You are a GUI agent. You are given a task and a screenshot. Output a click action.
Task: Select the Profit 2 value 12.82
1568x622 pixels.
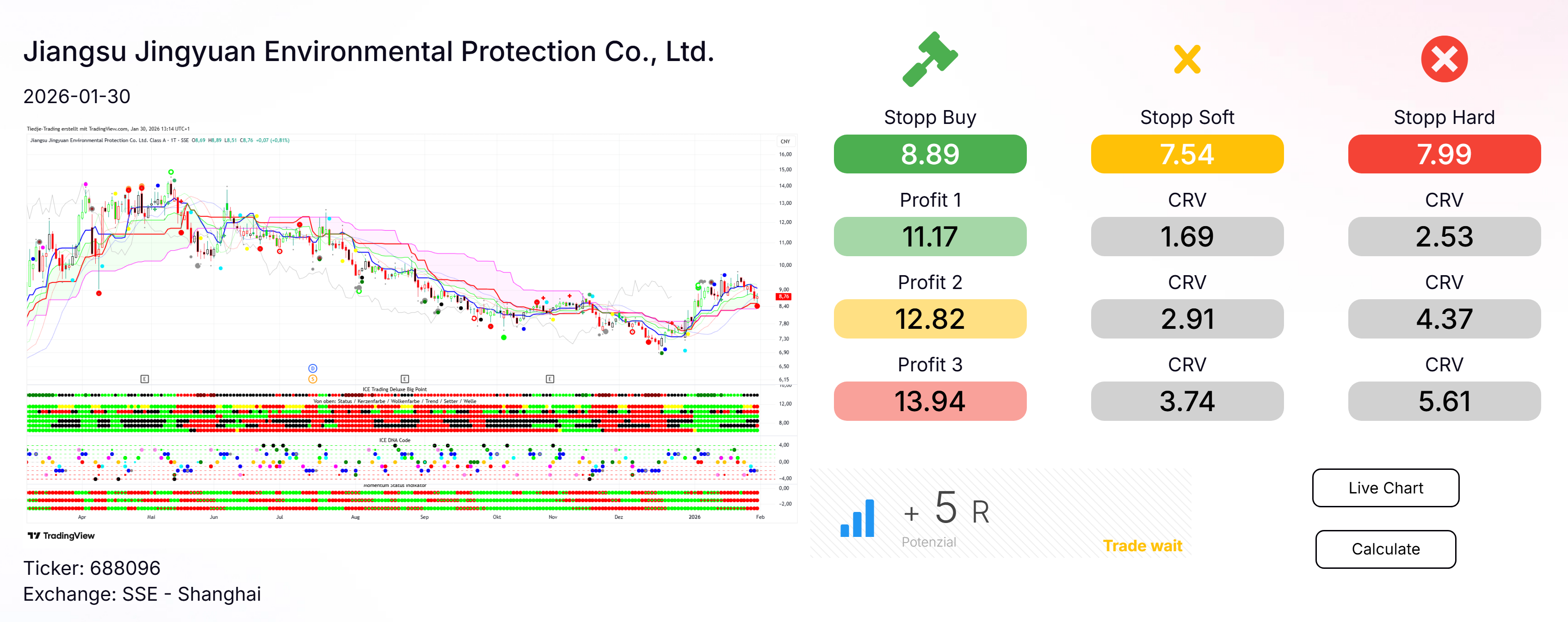(x=930, y=319)
